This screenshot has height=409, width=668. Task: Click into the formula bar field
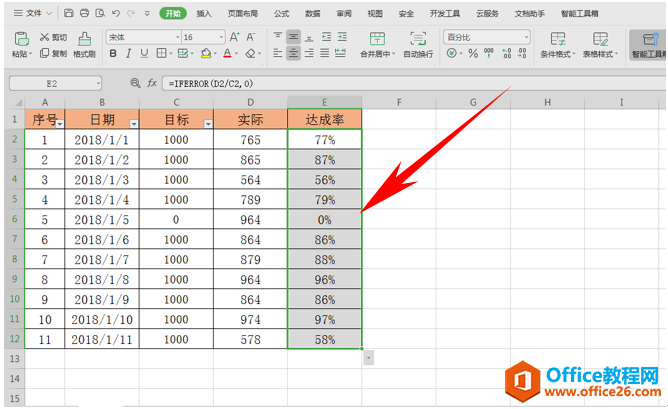414,84
